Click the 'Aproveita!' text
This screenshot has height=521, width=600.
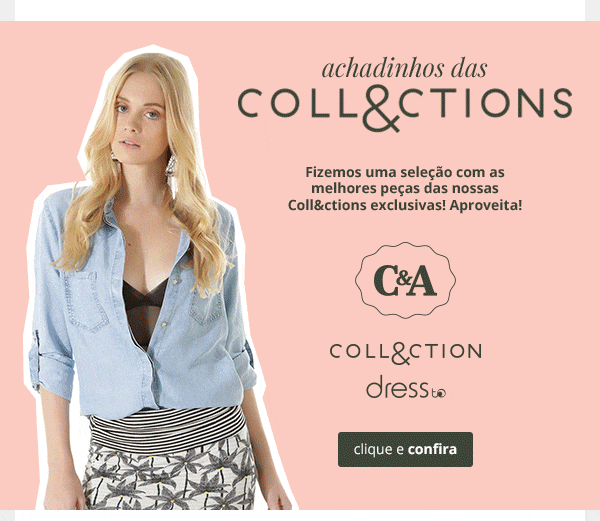tap(486, 205)
